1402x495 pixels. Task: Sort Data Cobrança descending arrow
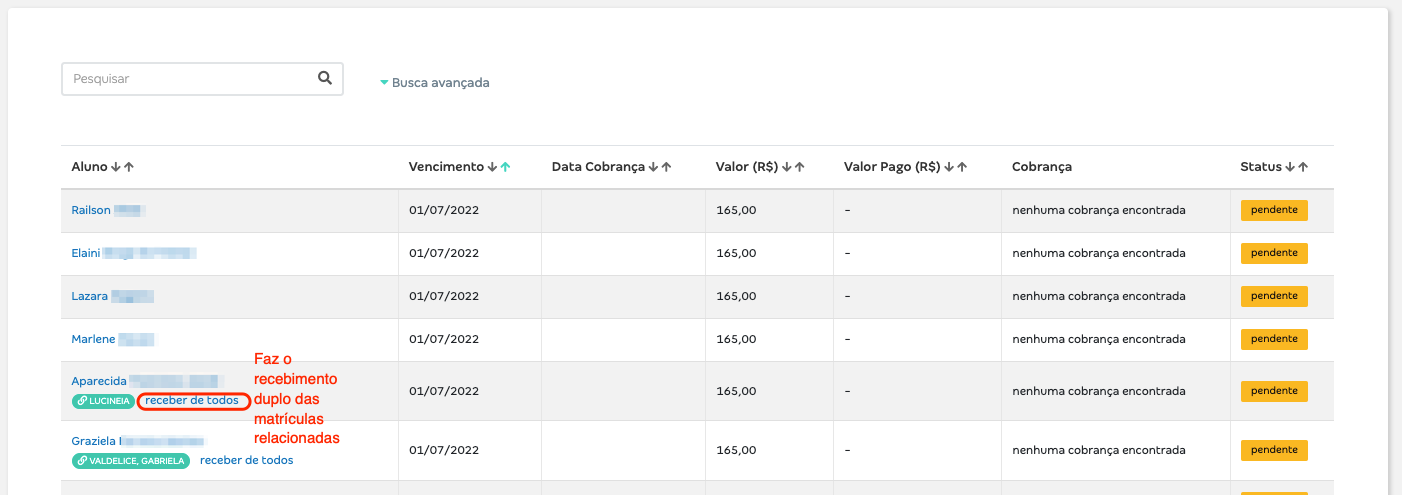pyautogui.click(x=654, y=167)
